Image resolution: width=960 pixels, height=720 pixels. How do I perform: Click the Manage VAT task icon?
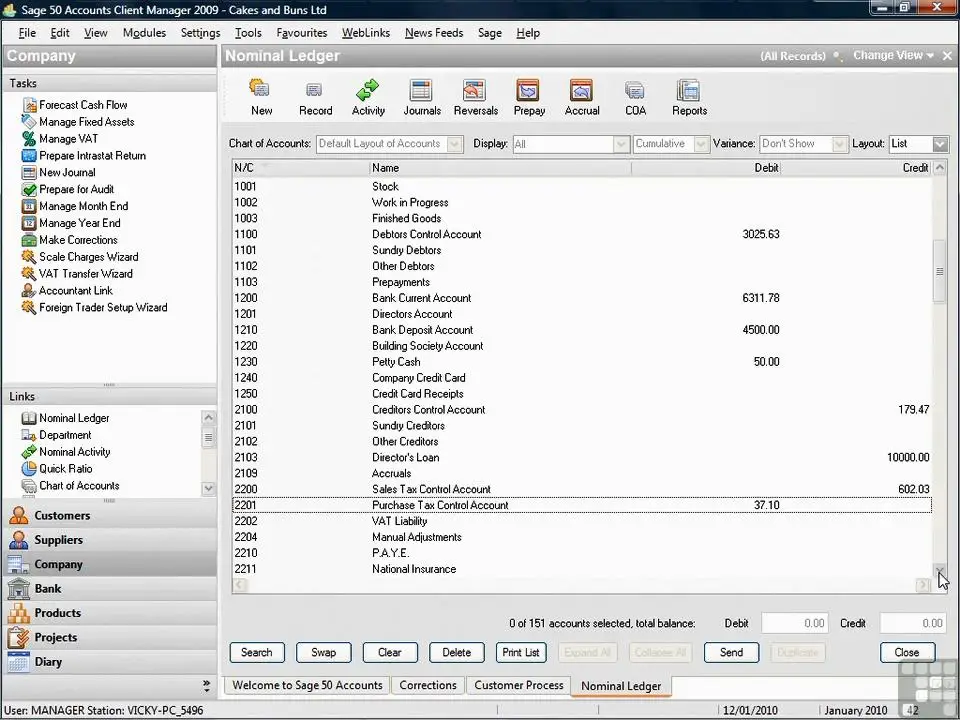(29, 139)
